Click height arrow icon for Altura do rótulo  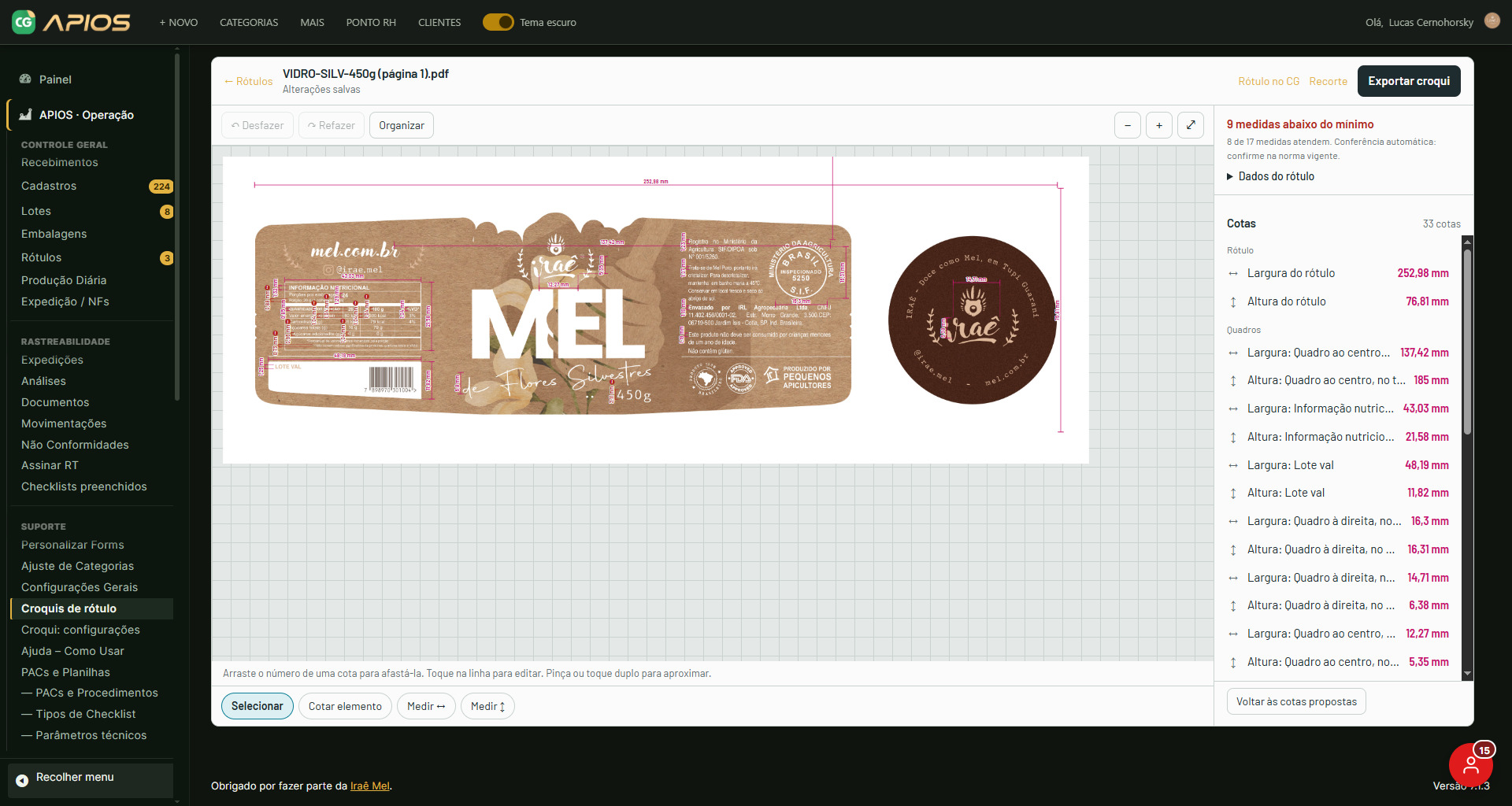(1233, 302)
